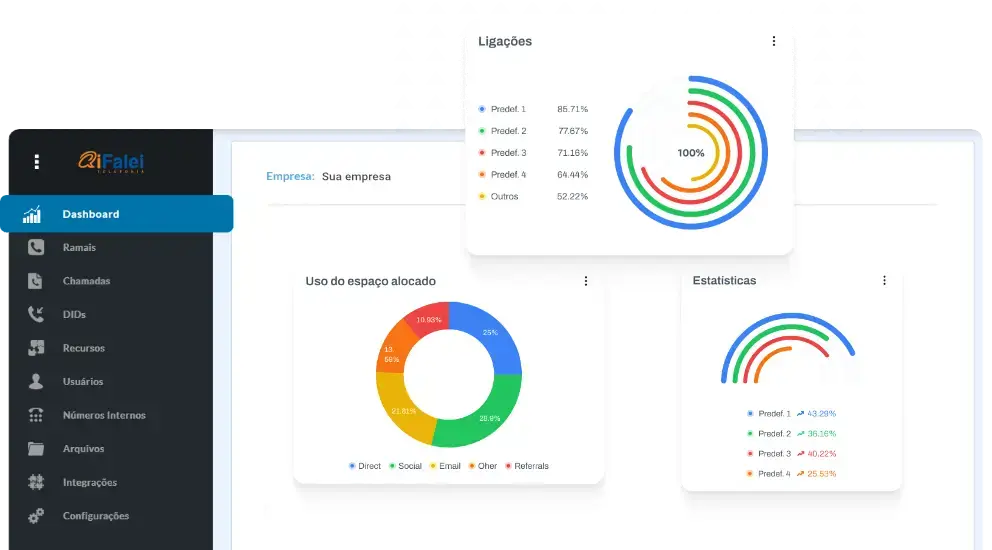Toggle Predef. 4 legend in Ligações

click(502, 175)
